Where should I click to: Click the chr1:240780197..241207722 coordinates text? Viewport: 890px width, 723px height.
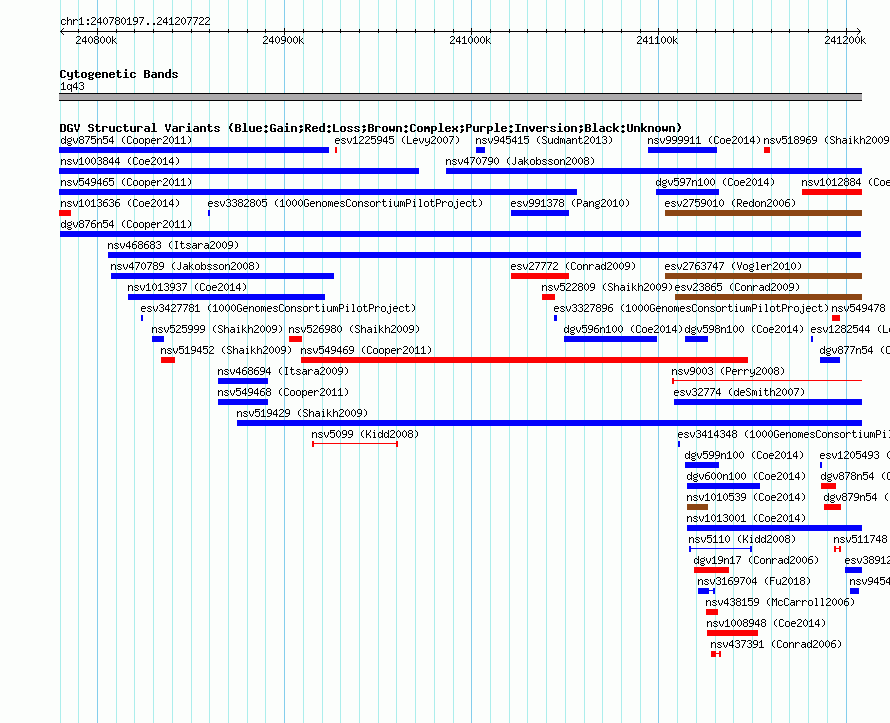[x=135, y=21]
